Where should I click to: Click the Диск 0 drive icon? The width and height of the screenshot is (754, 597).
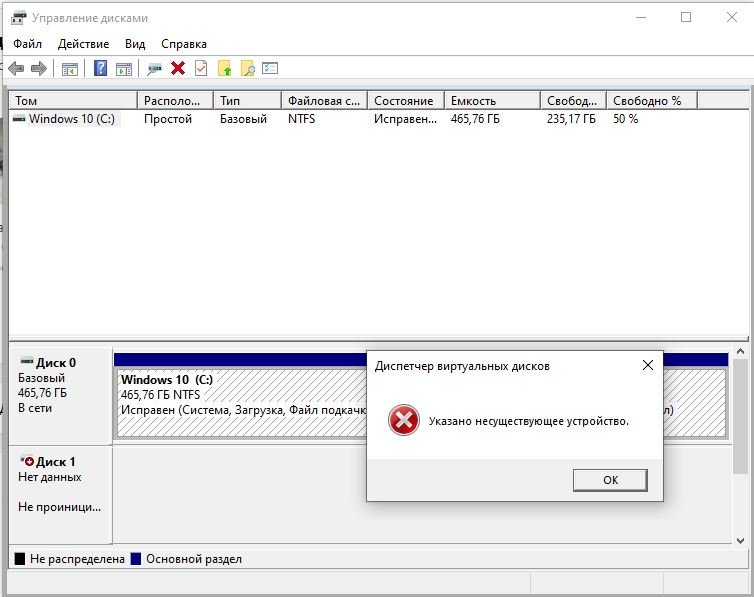coord(27,361)
